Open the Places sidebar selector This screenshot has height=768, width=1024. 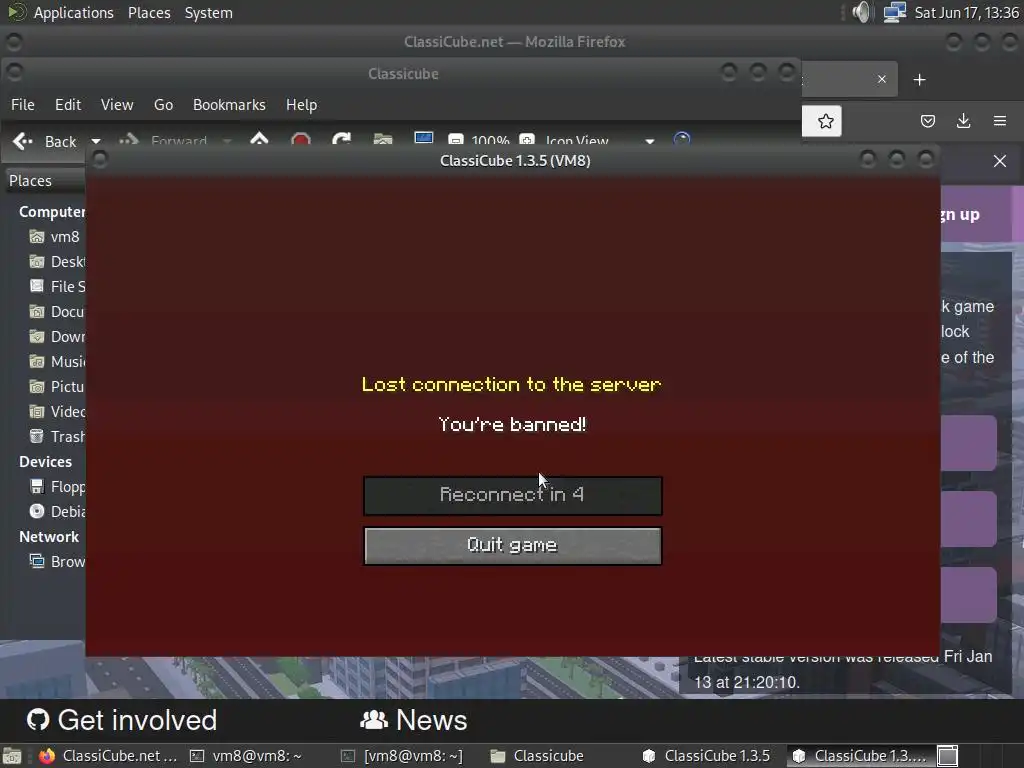coord(44,181)
